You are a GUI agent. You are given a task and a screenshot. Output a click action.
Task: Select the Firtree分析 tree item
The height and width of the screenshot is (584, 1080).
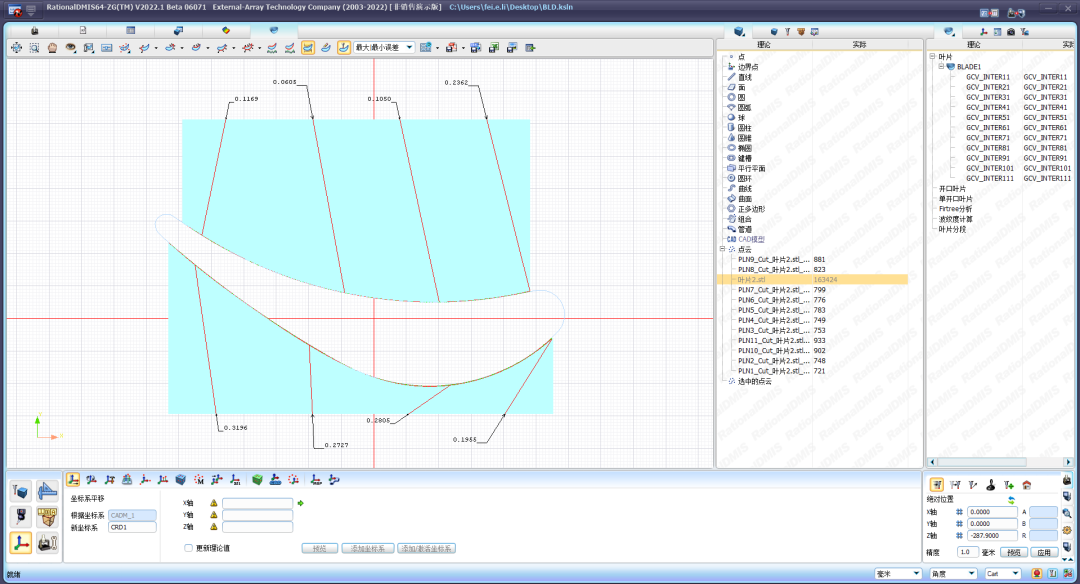coord(955,208)
